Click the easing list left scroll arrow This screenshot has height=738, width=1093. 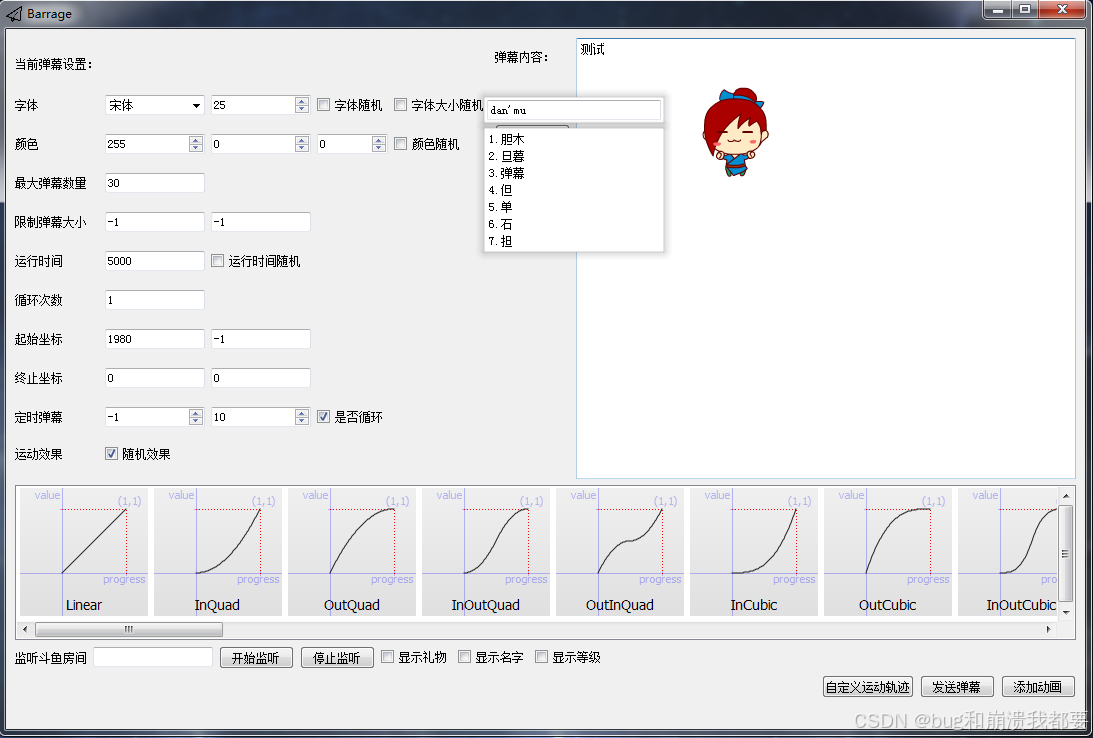25,629
